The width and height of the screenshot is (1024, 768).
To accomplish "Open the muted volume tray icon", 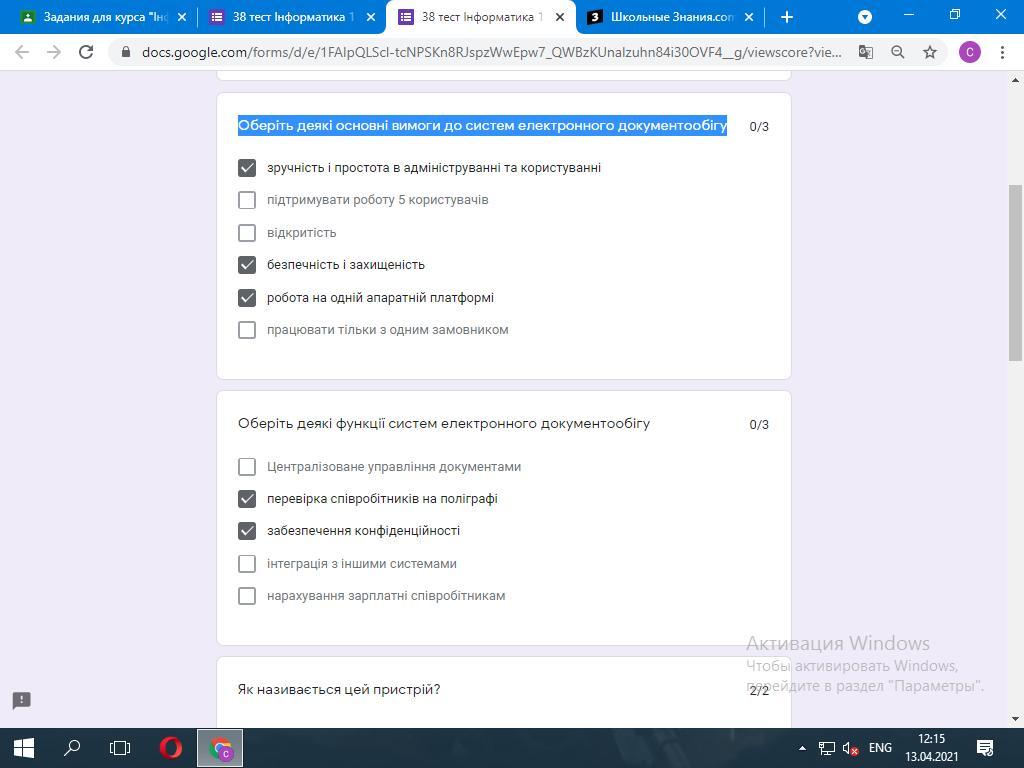I will click(x=850, y=748).
